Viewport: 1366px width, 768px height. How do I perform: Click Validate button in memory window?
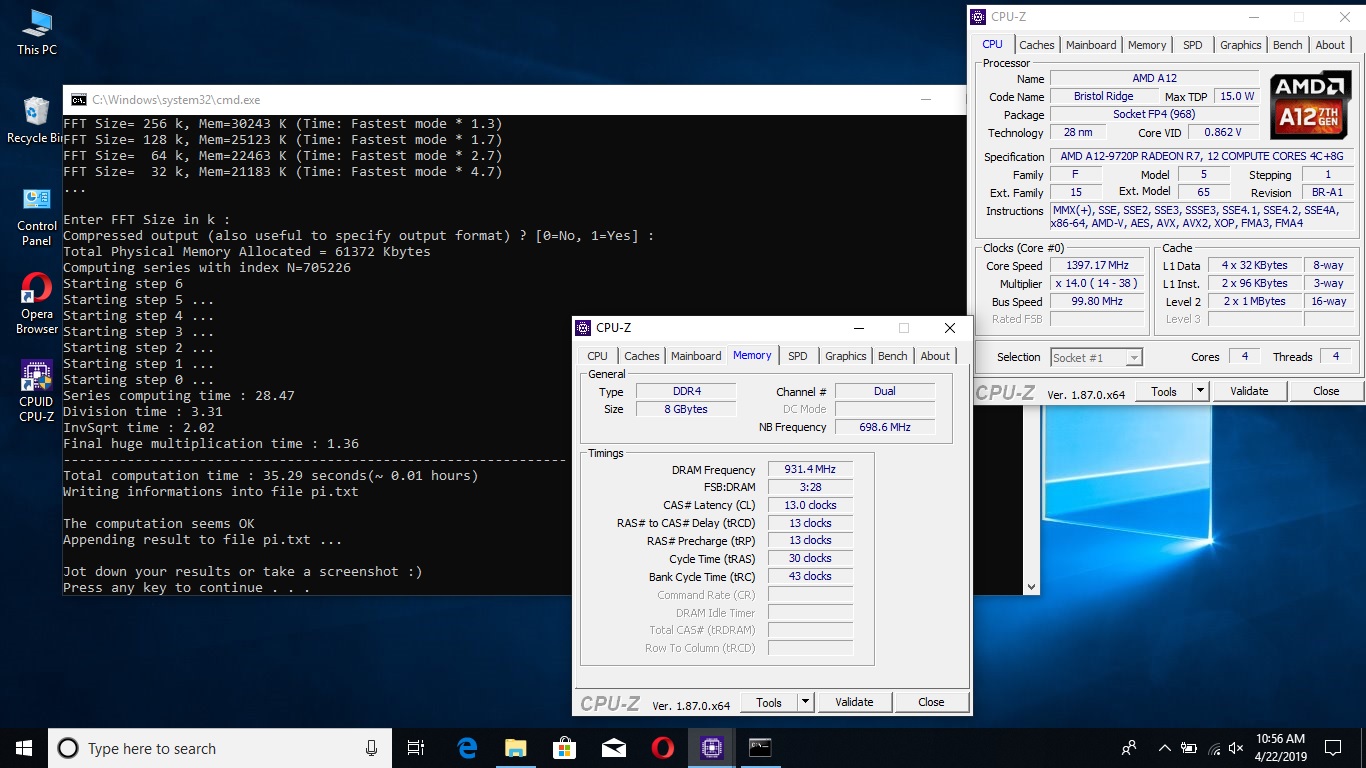tap(854, 702)
